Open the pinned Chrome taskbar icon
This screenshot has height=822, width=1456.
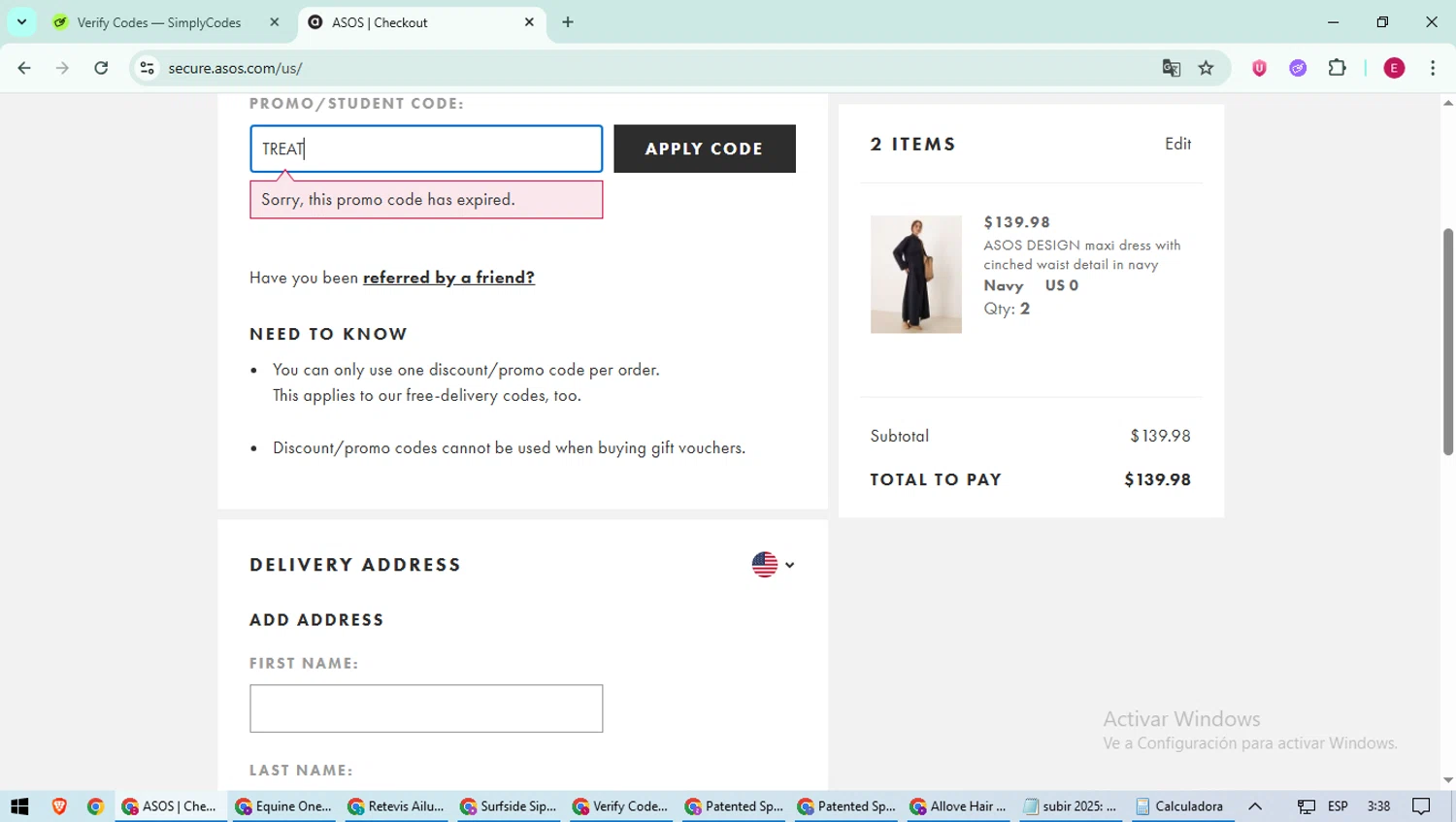pos(95,806)
